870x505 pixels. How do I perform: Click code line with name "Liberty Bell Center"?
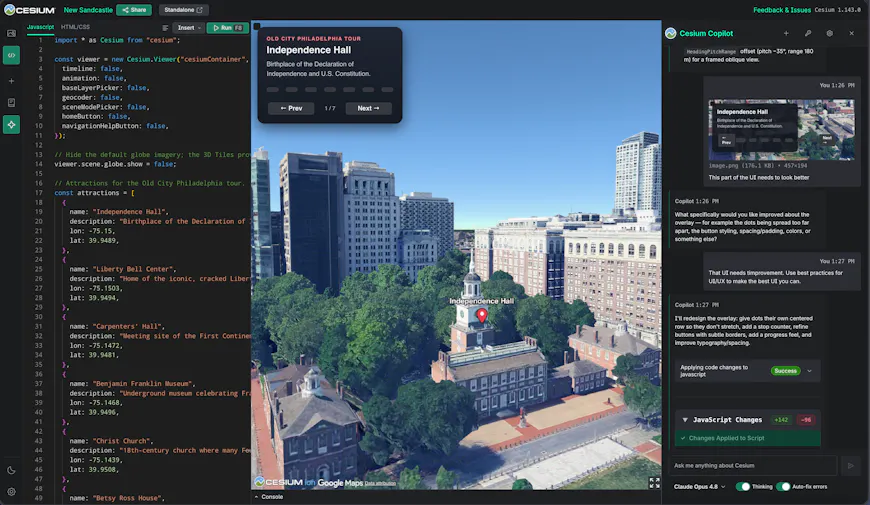click(121, 269)
